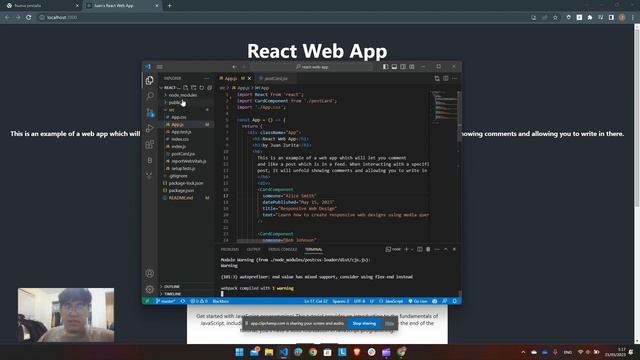Click the master branch in status bar
640x360 pixels.
pyautogui.click(x=165, y=301)
